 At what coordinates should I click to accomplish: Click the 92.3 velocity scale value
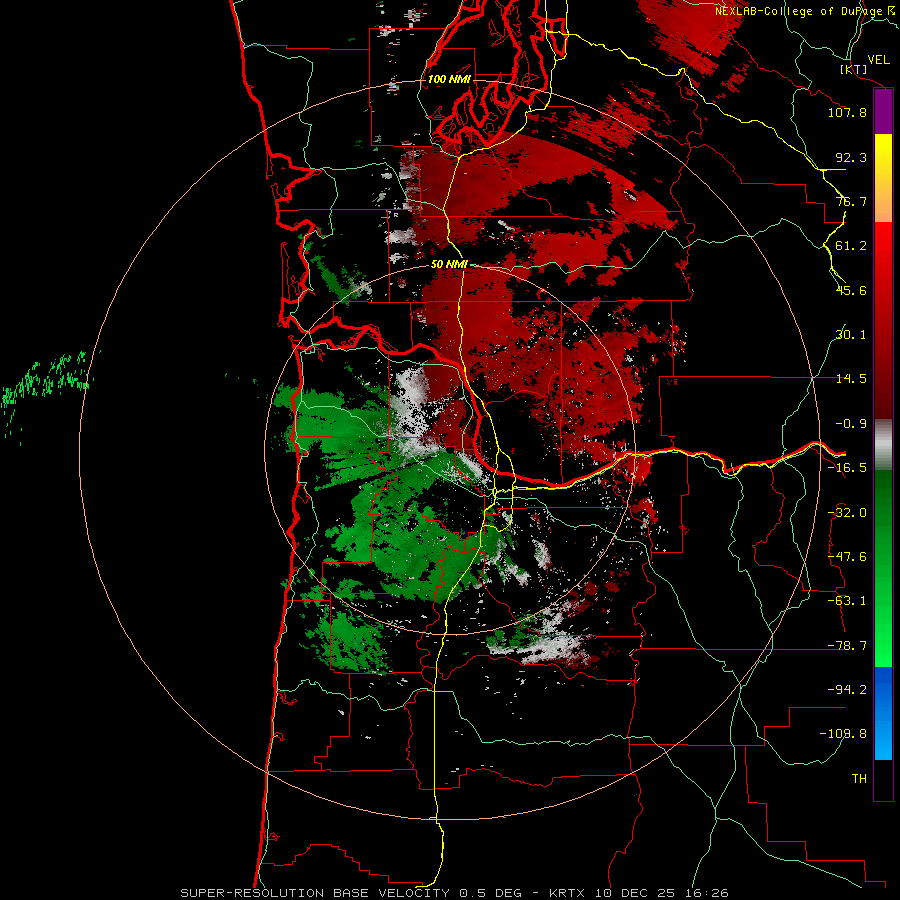[851, 157]
